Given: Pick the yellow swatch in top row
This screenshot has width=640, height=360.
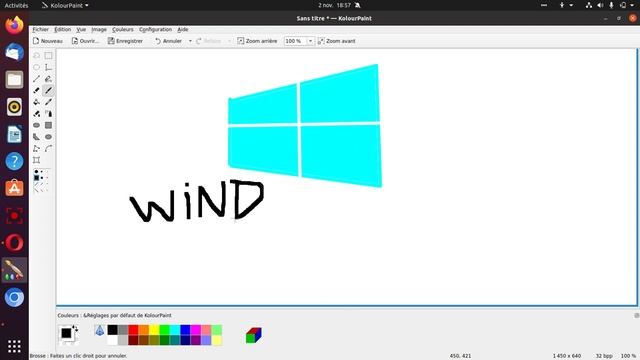Looking at the screenshot, I should coord(154,330).
